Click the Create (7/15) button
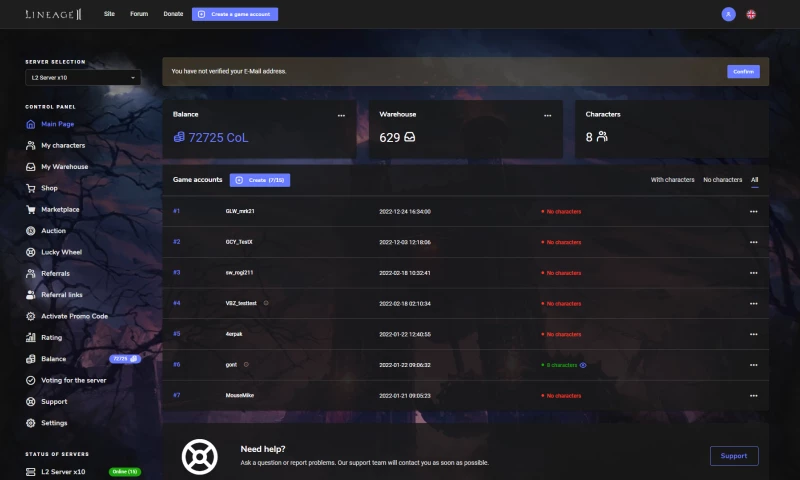Viewport: 800px width, 480px height. point(260,180)
